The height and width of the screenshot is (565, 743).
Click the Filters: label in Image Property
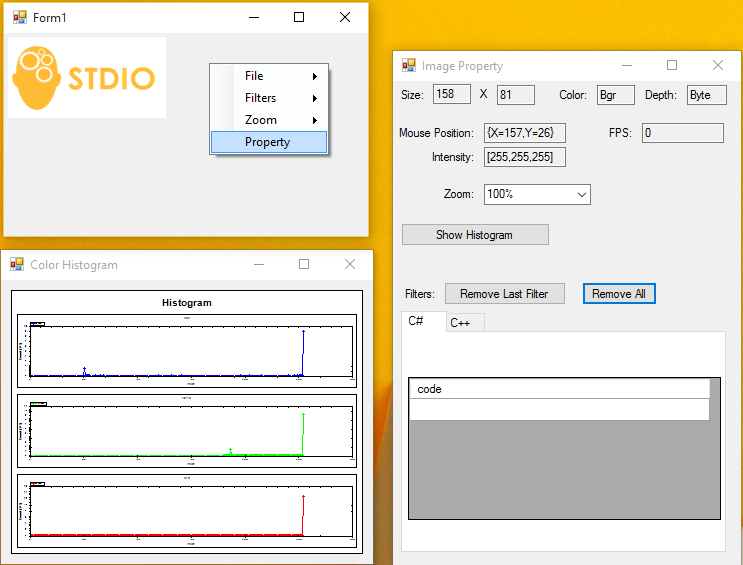click(420, 294)
